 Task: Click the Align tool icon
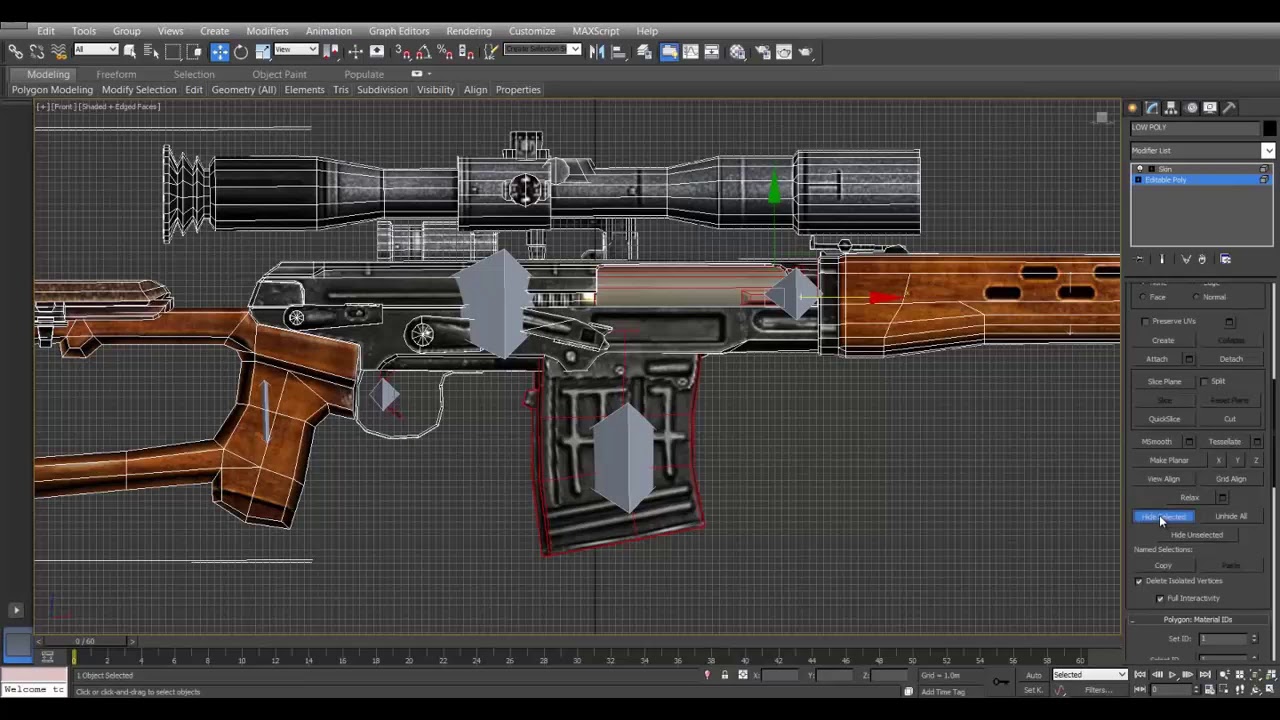click(618, 51)
